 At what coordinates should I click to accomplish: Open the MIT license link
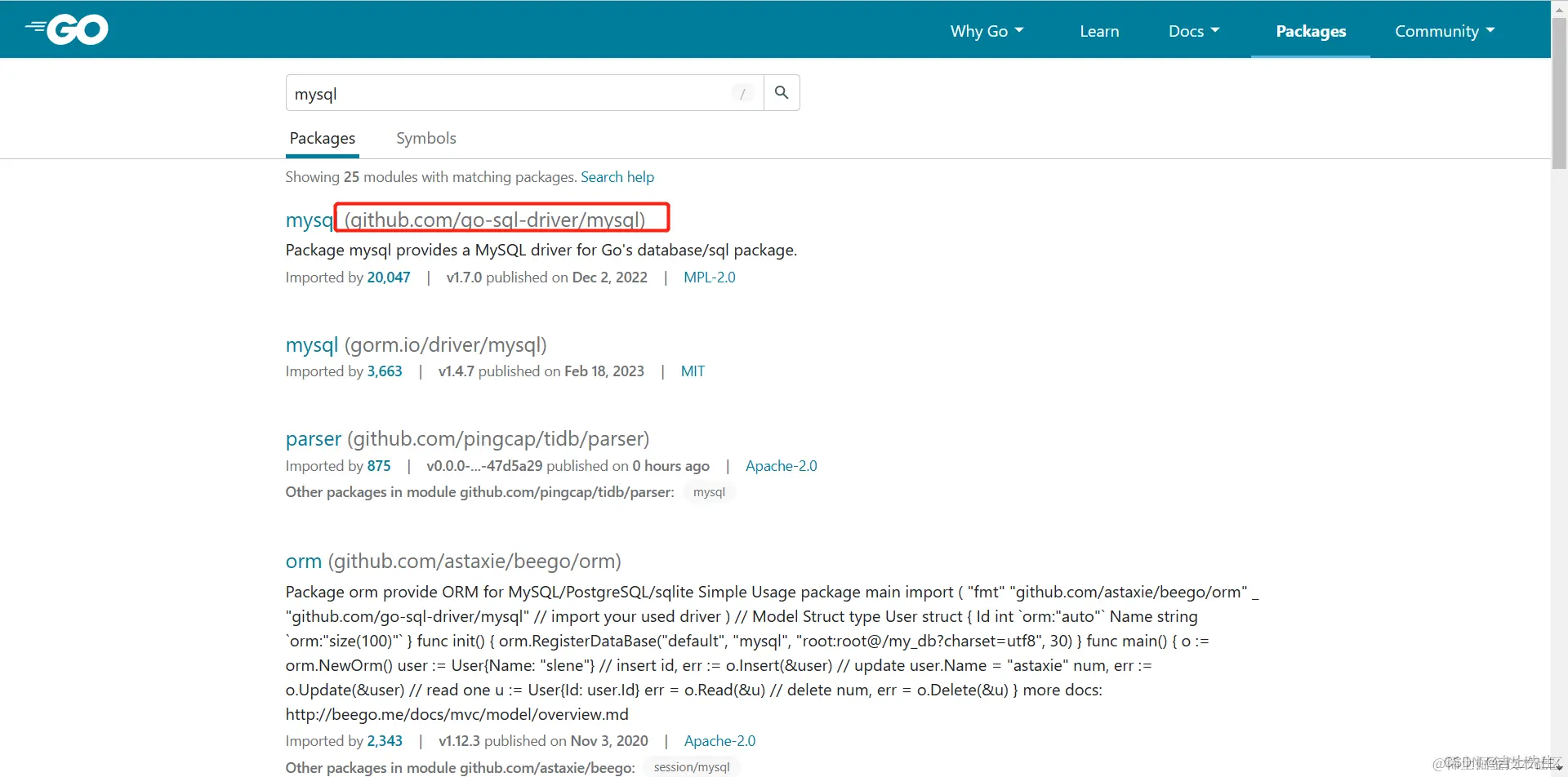point(693,371)
